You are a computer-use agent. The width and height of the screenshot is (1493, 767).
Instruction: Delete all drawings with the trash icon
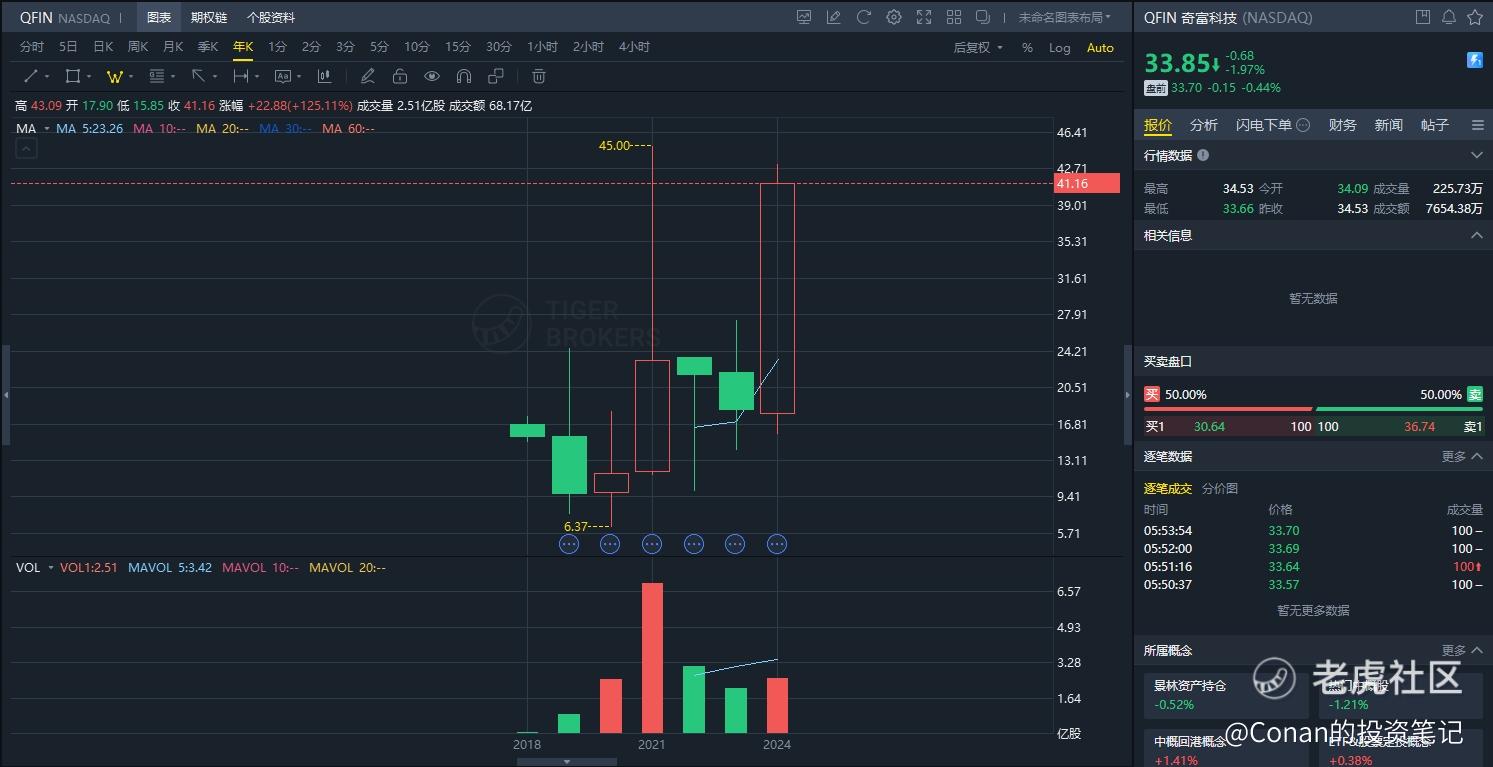(538, 76)
